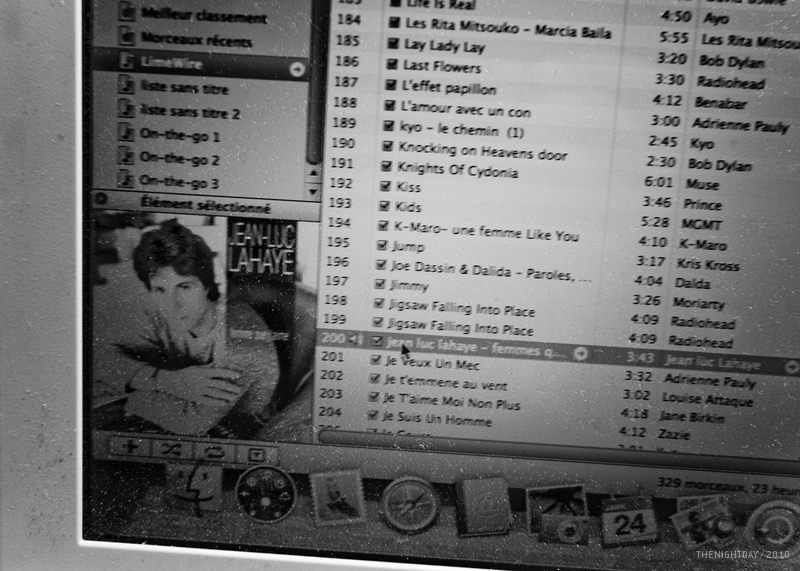
Task: Click artist Zazie
Action: [674, 434]
